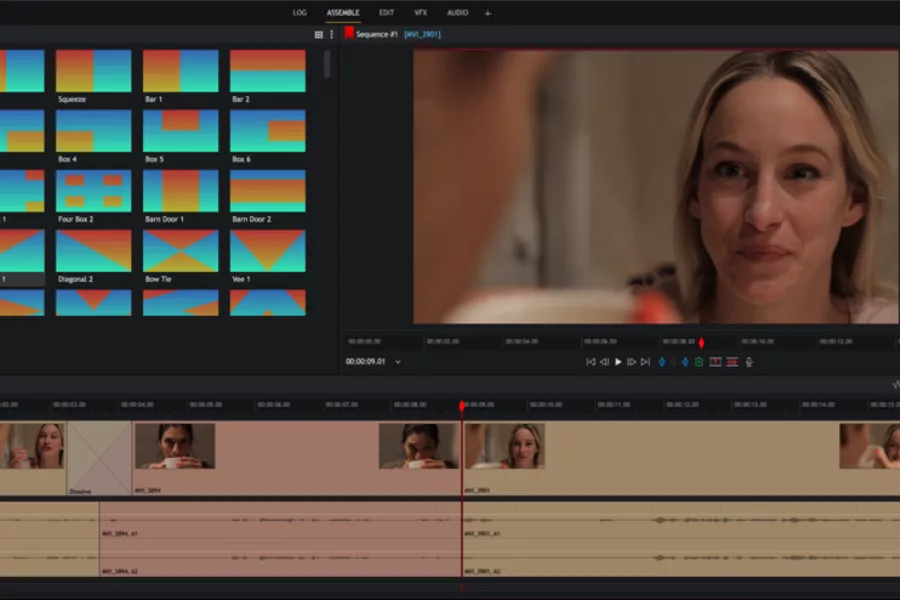Clear marks using the grey middle diamond icon
Viewport: 900px width, 600px height.
(673, 362)
